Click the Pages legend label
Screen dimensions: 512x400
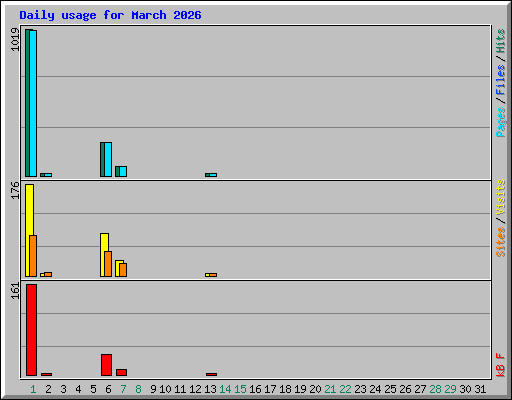coord(500,122)
